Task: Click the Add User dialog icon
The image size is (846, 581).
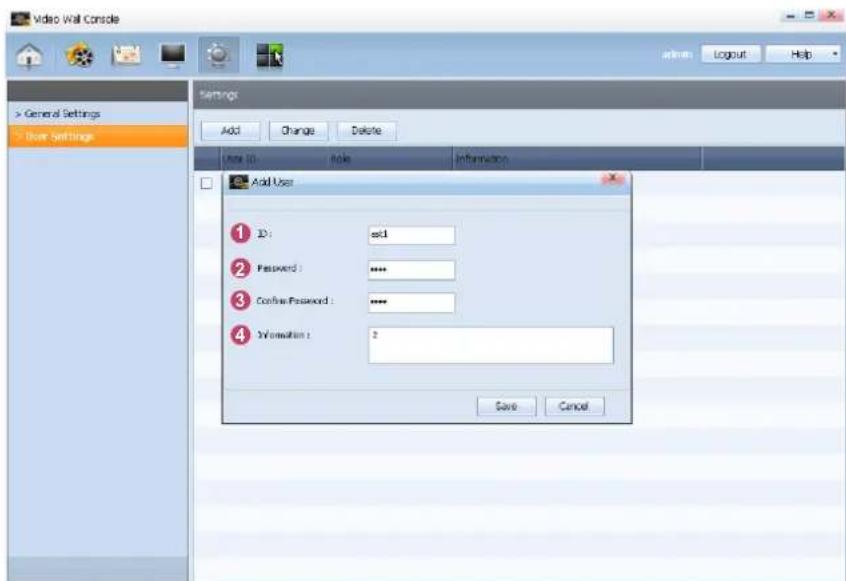Action: click(238, 182)
